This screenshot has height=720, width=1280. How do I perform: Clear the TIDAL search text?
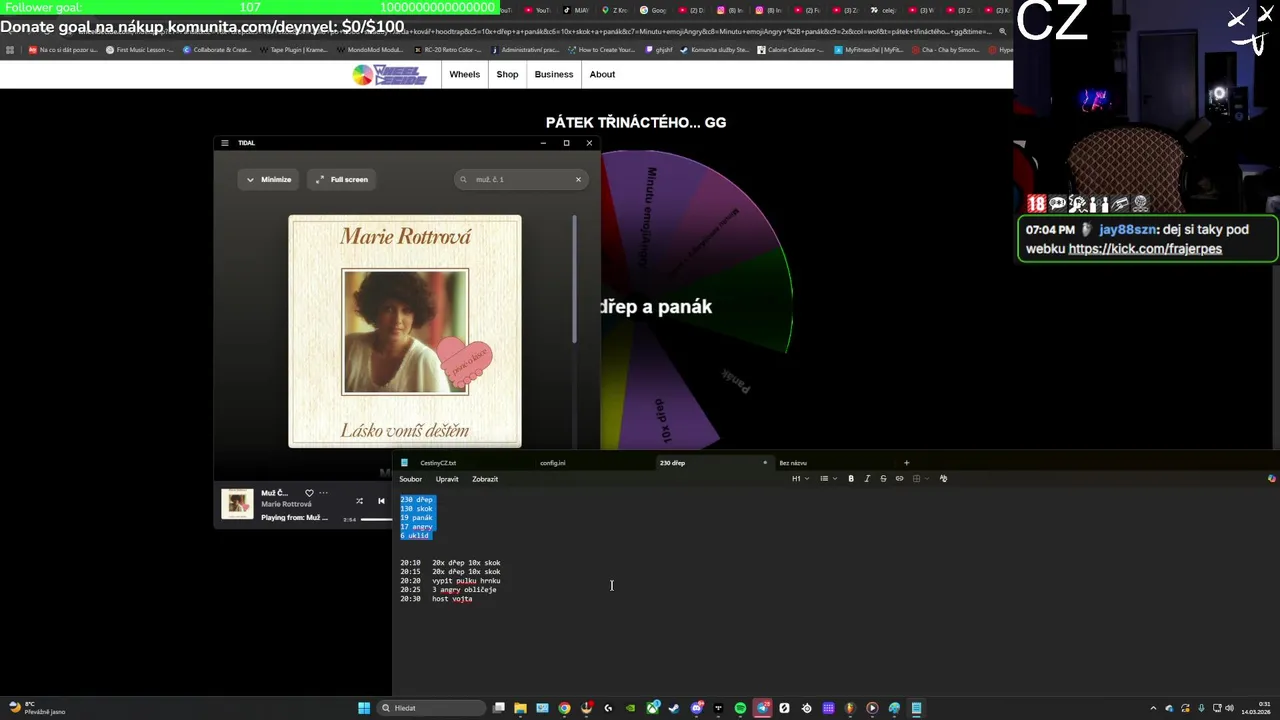click(578, 179)
